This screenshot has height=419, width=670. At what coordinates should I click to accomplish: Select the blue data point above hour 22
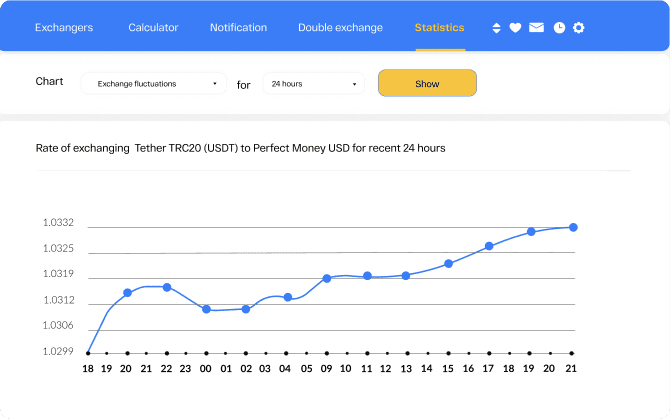click(x=167, y=287)
